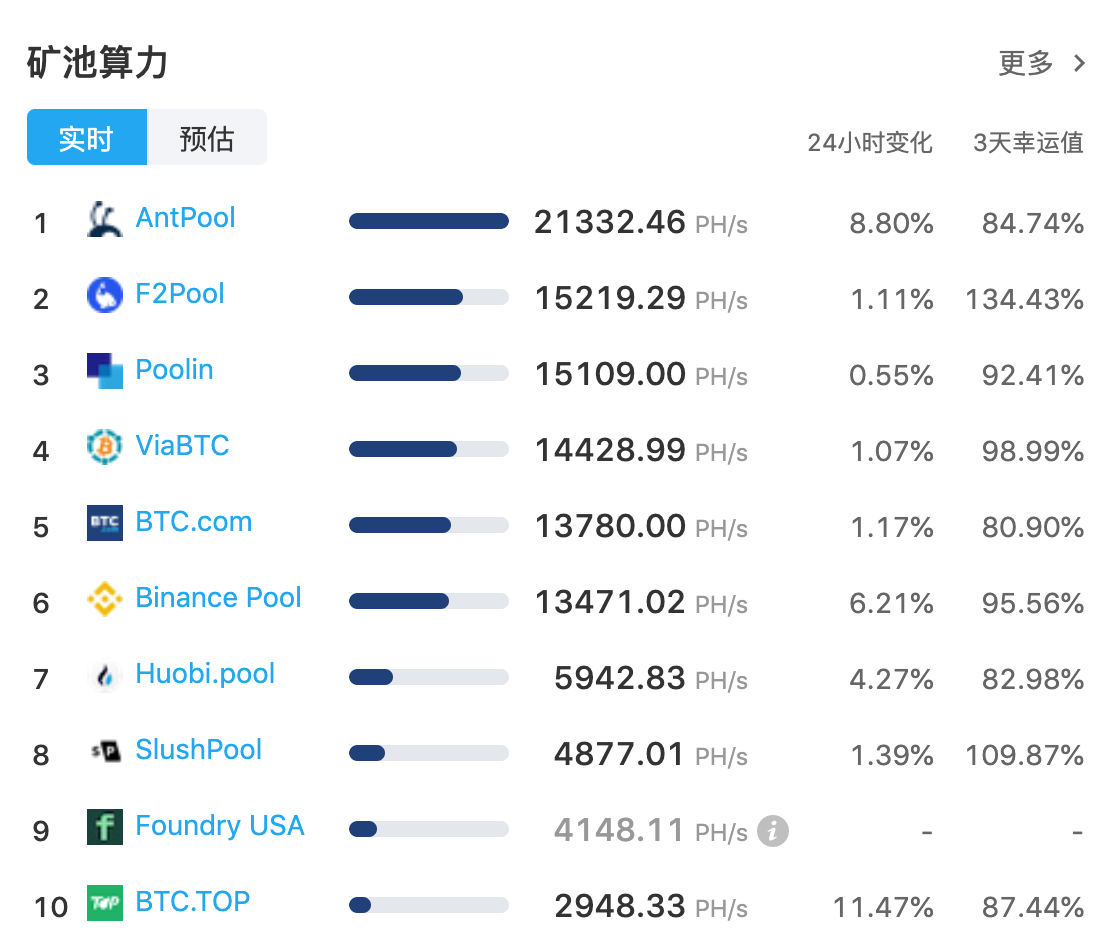Open the Binance Pool name link
The height and width of the screenshot is (931, 1120).
pos(218,598)
